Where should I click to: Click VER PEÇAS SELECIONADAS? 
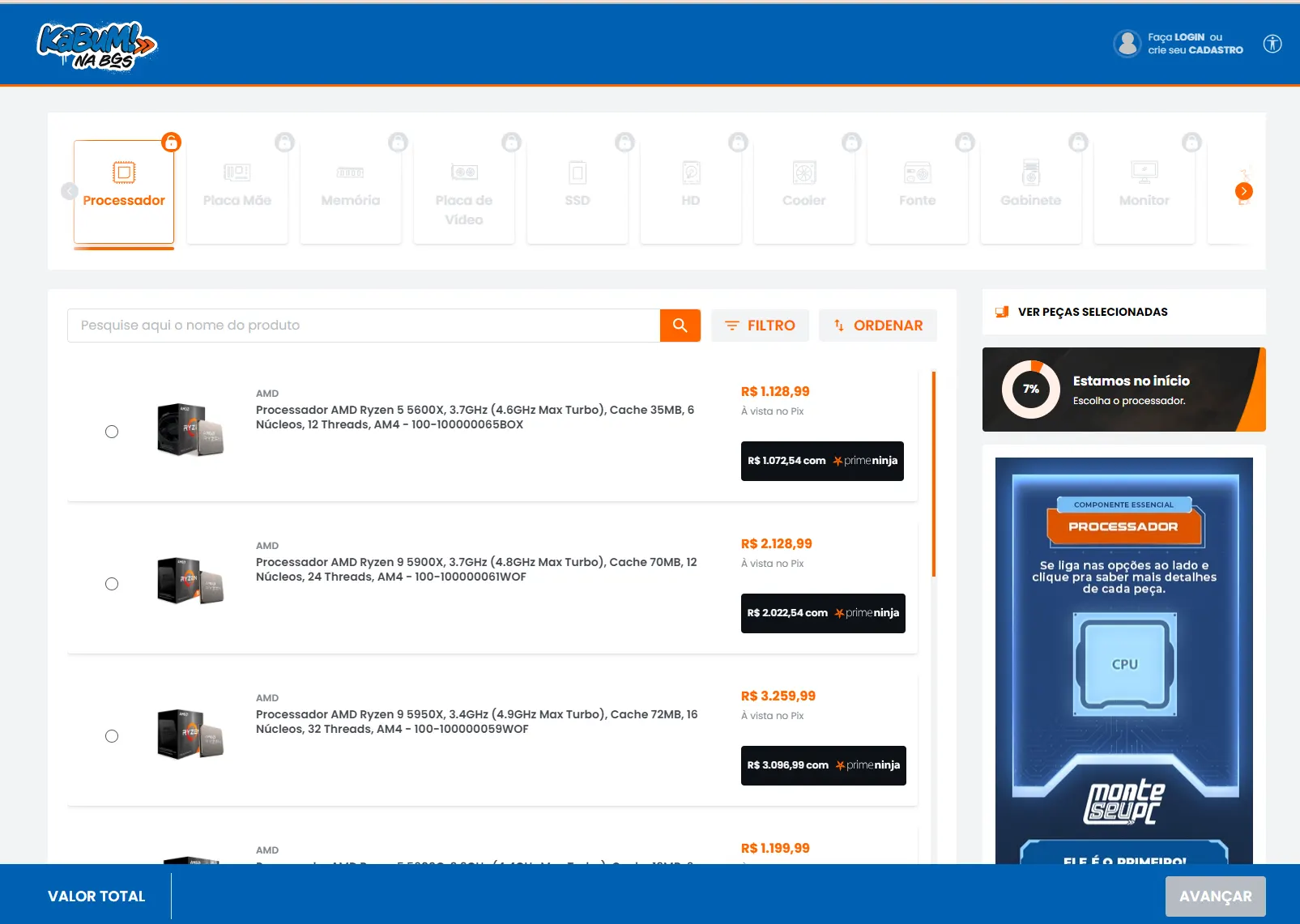tap(1092, 312)
